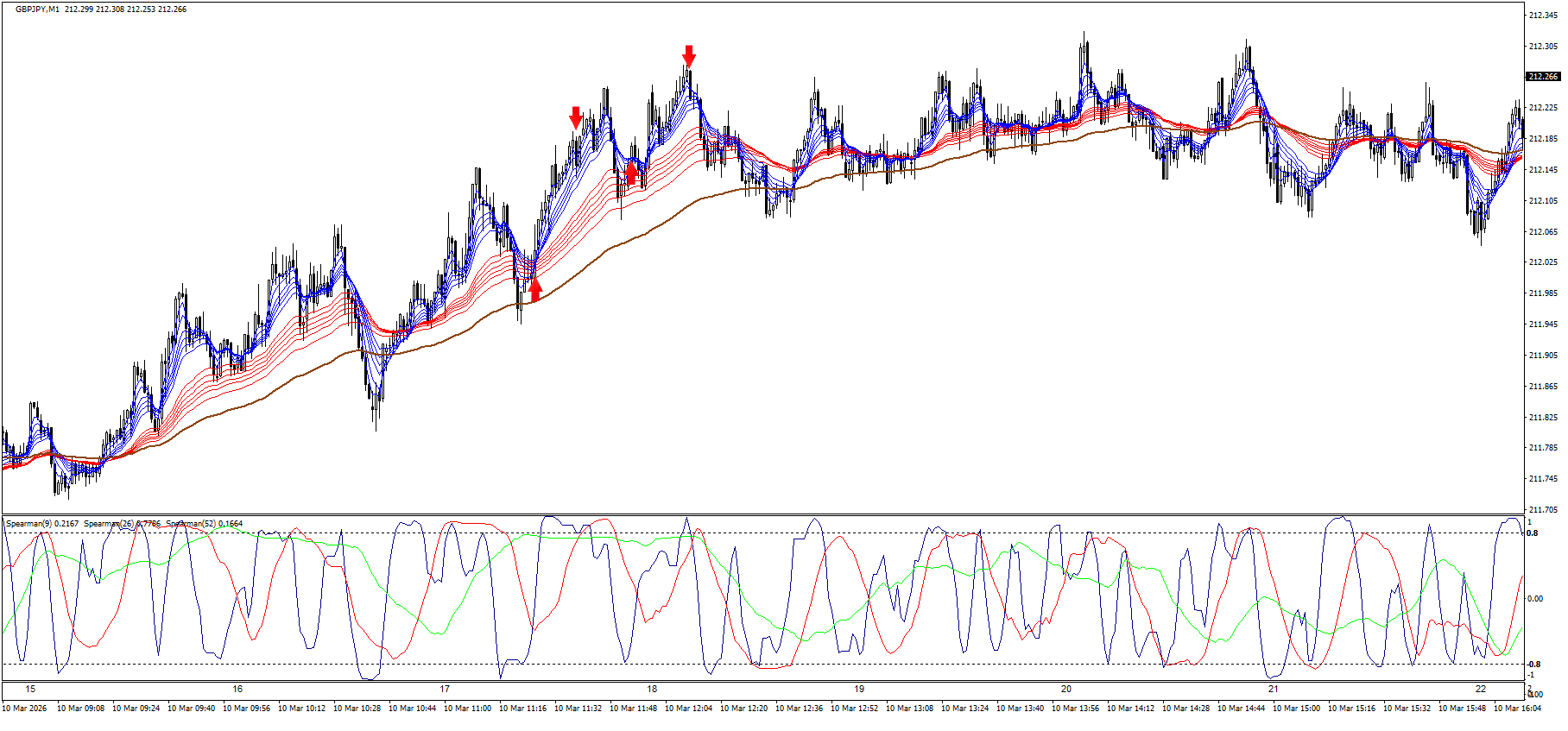
Task: Click period marker 22 on the timeline
Action: point(1481,689)
